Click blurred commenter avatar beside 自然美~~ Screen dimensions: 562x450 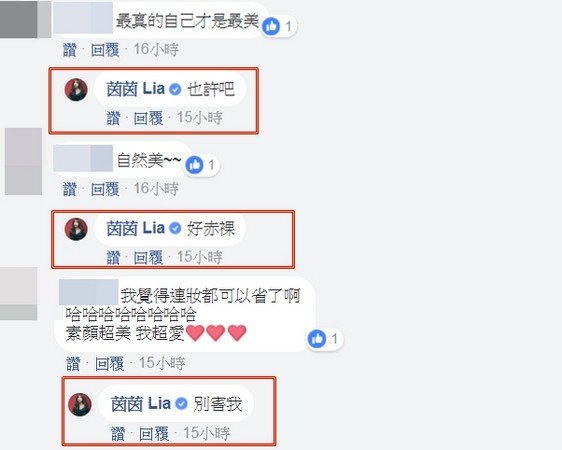tap(23, 162)
